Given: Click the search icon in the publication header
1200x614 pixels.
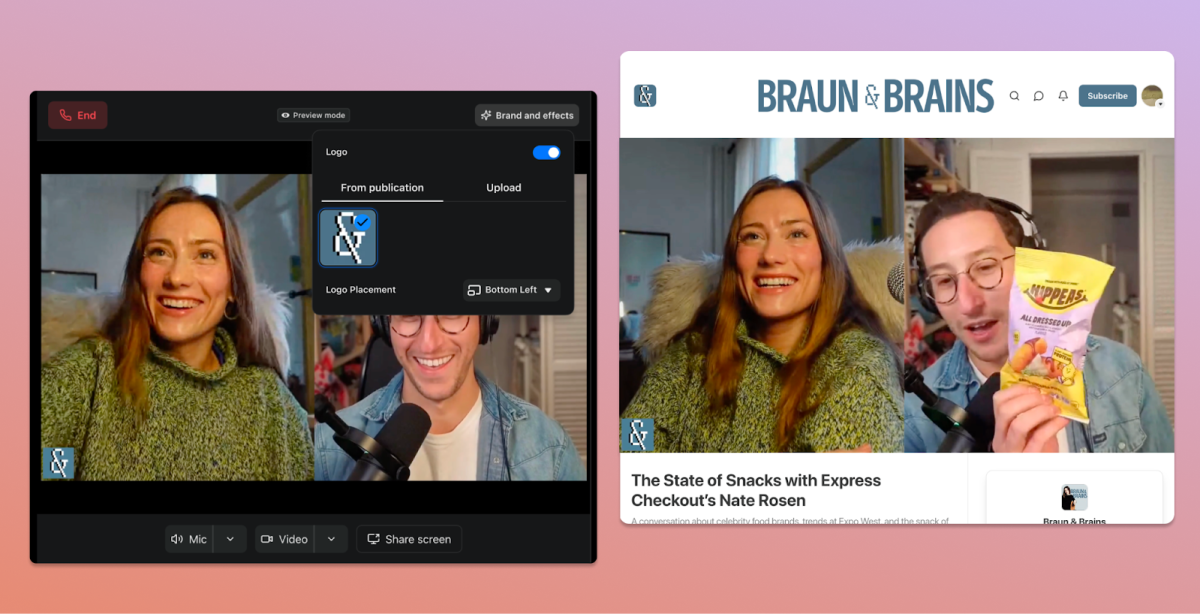Looking at the screenshot, I should (1014, 96).
